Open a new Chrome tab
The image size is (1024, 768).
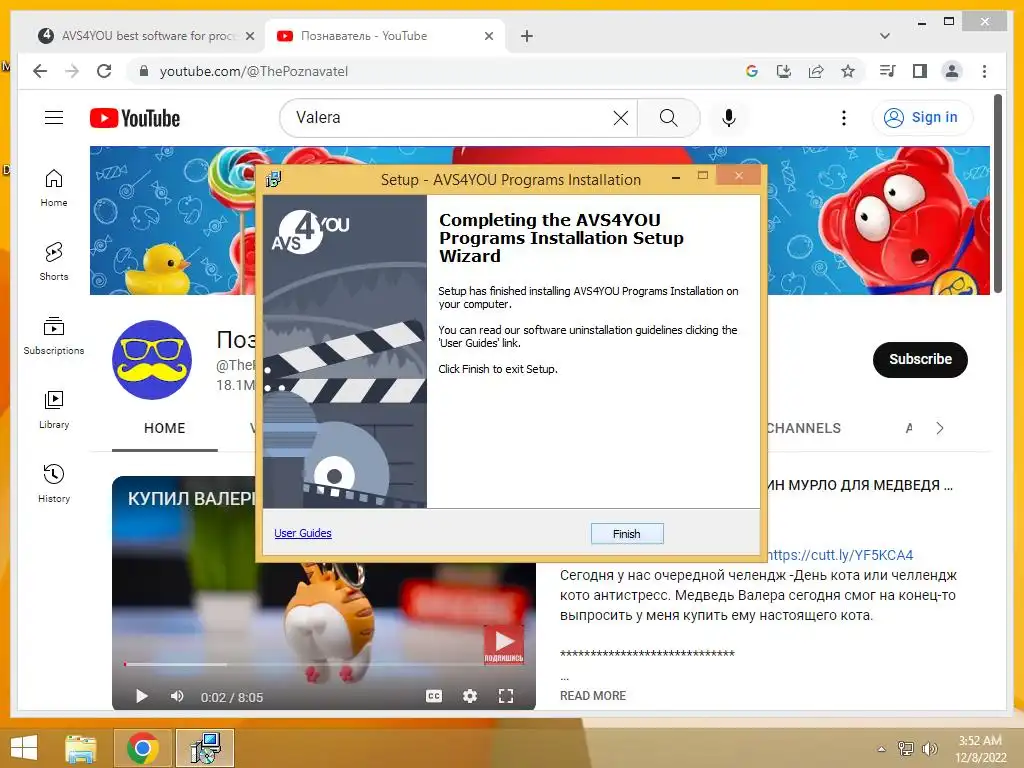tap(526, 36)
